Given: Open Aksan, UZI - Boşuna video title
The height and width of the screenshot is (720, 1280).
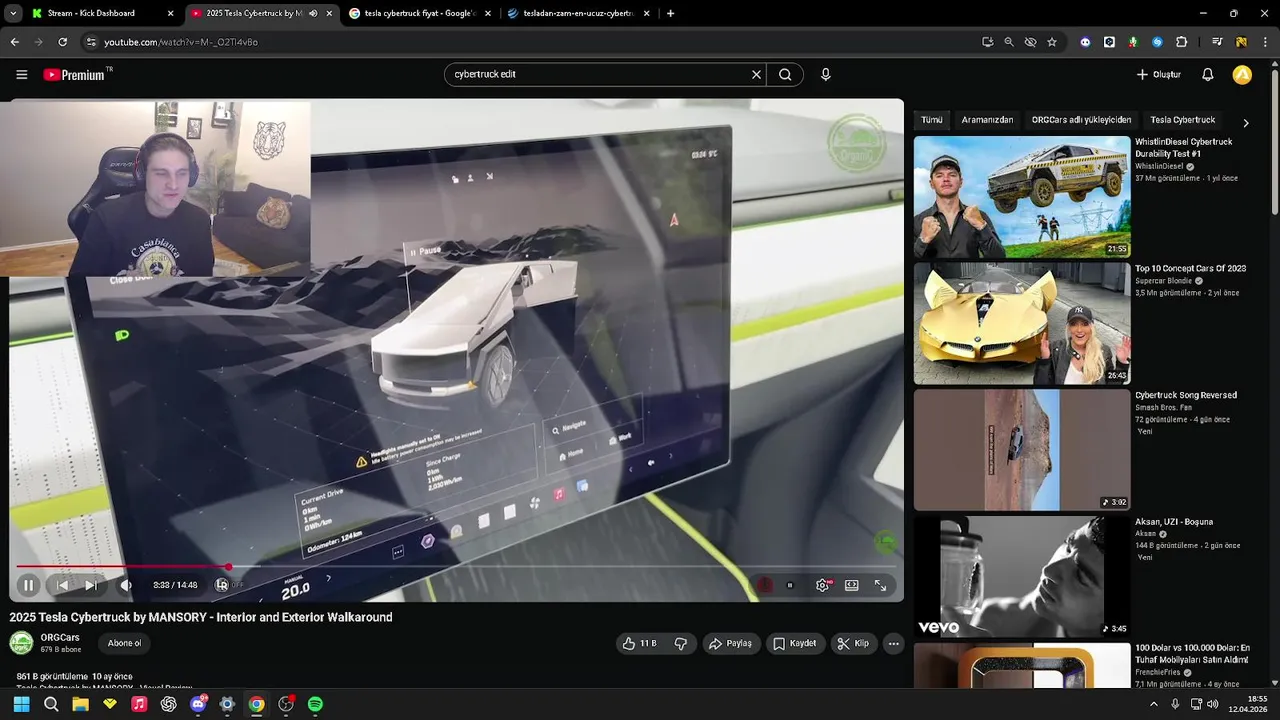Looking at the screenshot, I should [1174, 522].
